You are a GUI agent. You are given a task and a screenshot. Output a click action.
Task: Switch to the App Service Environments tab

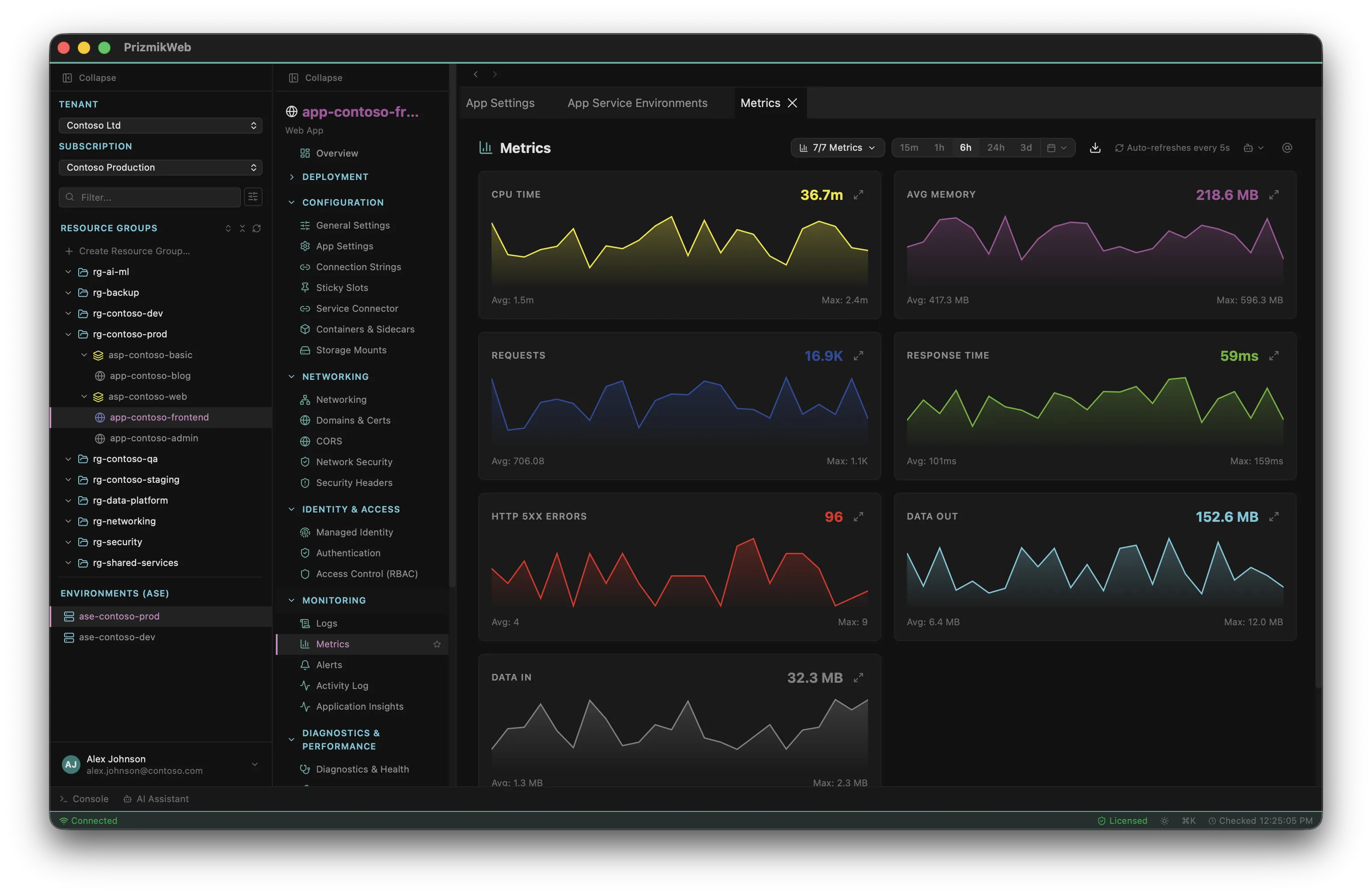[637, 103]
